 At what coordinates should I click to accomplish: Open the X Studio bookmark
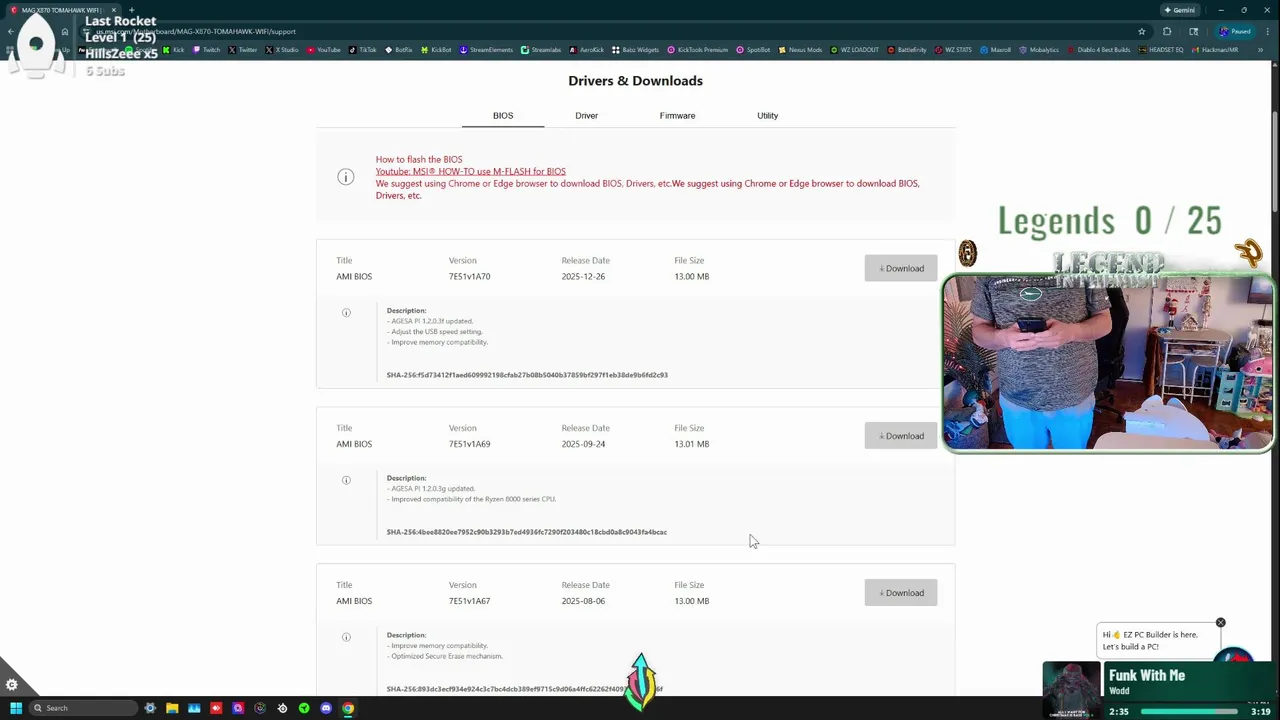point(282,49)
